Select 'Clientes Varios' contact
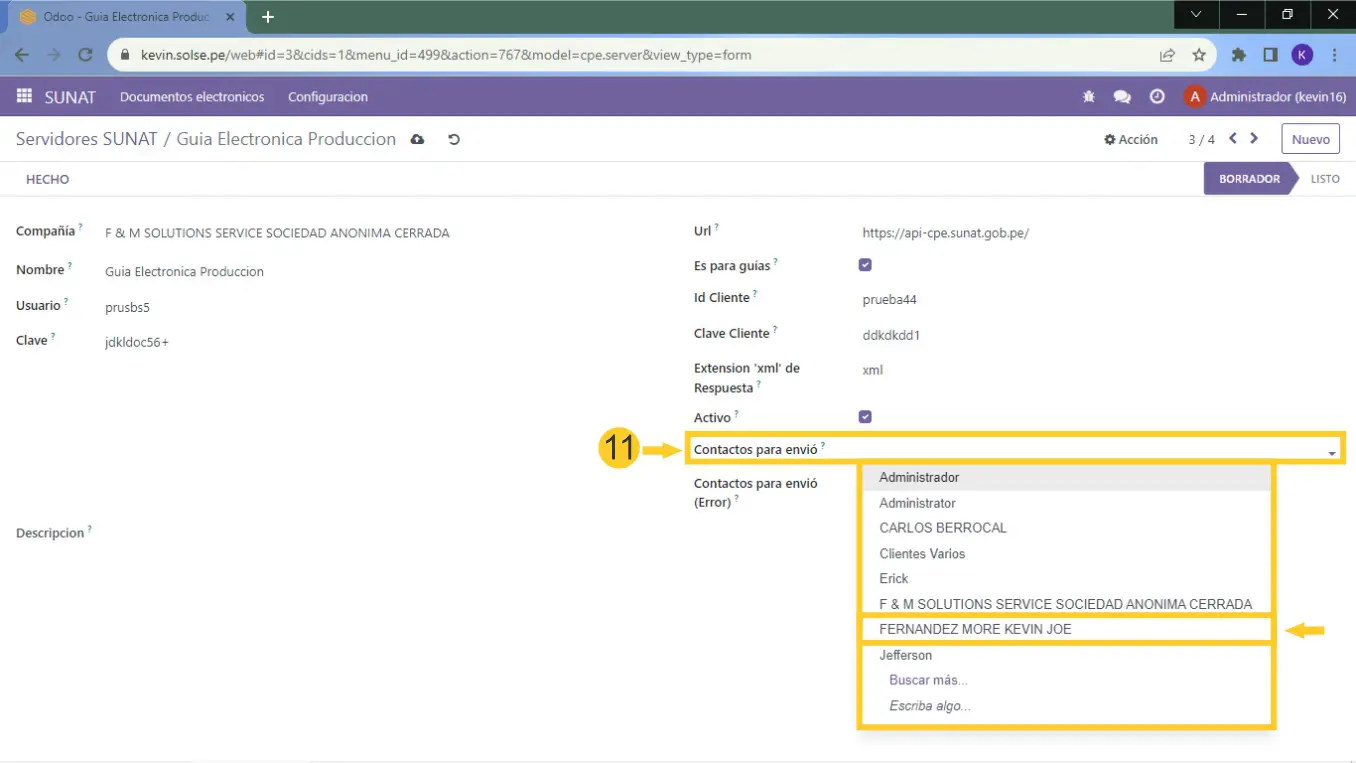Screen dimensions: 1356x763 (x=1066, y=554)
